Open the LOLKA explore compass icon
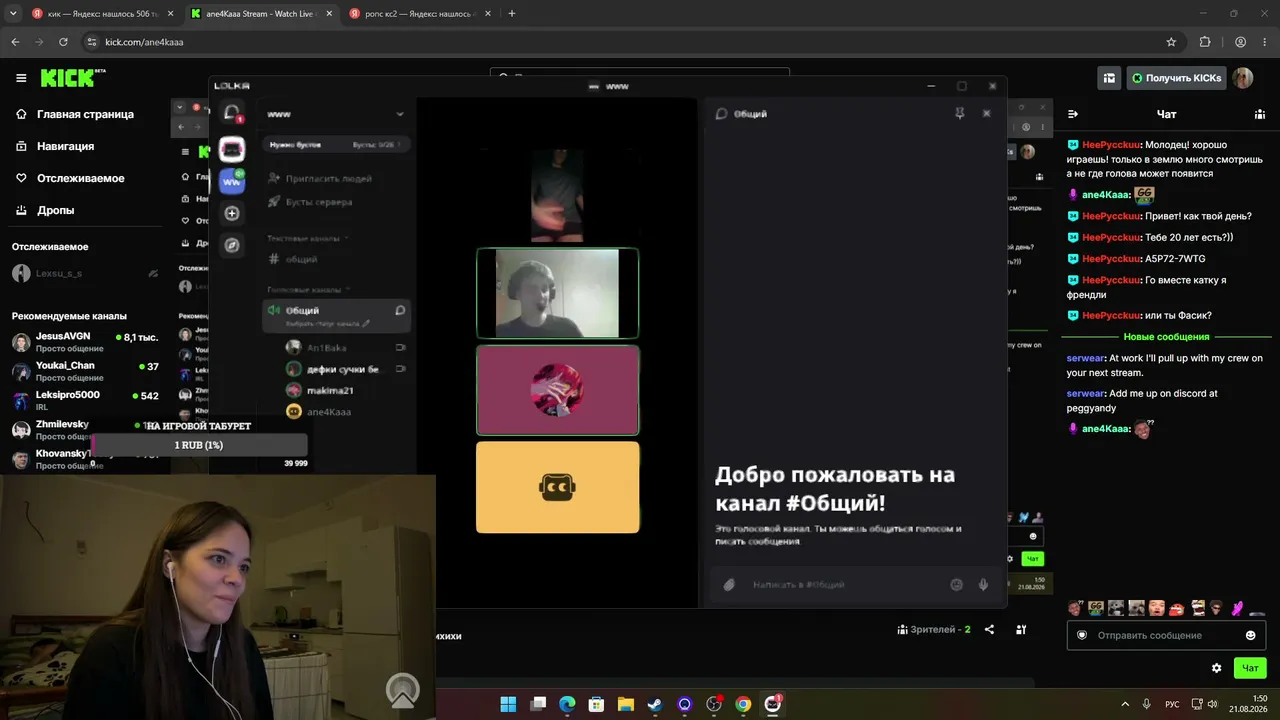Viewport: 1280px width, 720px height. pyautogui.click(x=232, y=245)
